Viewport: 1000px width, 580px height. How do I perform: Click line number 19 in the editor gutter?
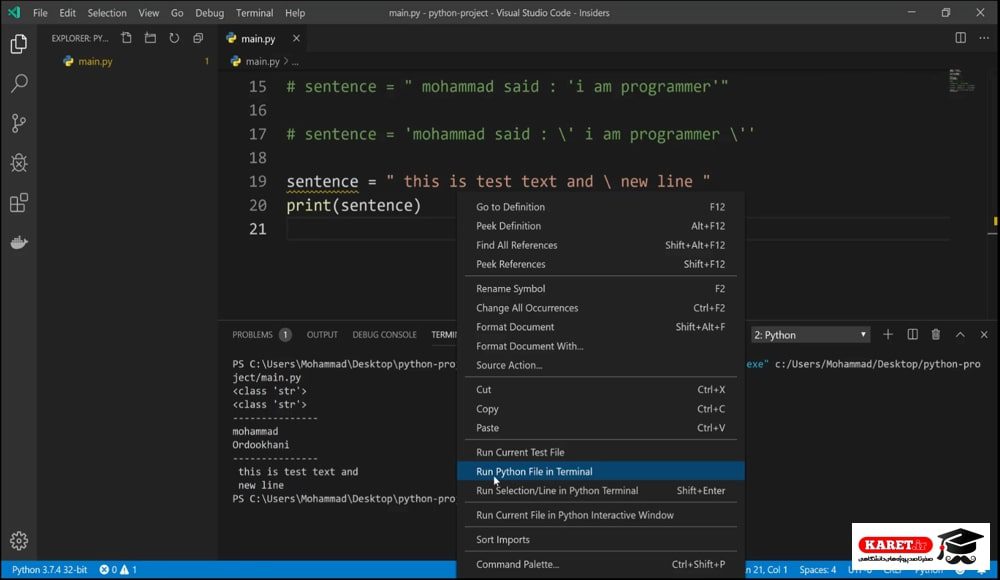point(258,181)
